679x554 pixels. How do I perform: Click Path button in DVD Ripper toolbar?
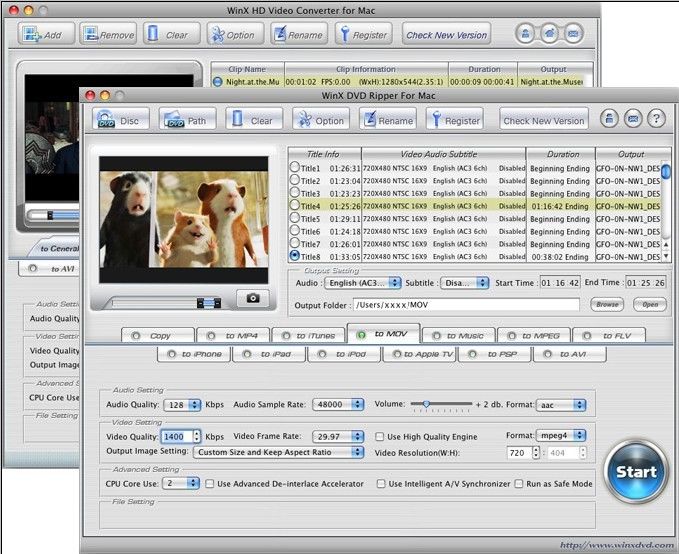click(x=188, y=119)
